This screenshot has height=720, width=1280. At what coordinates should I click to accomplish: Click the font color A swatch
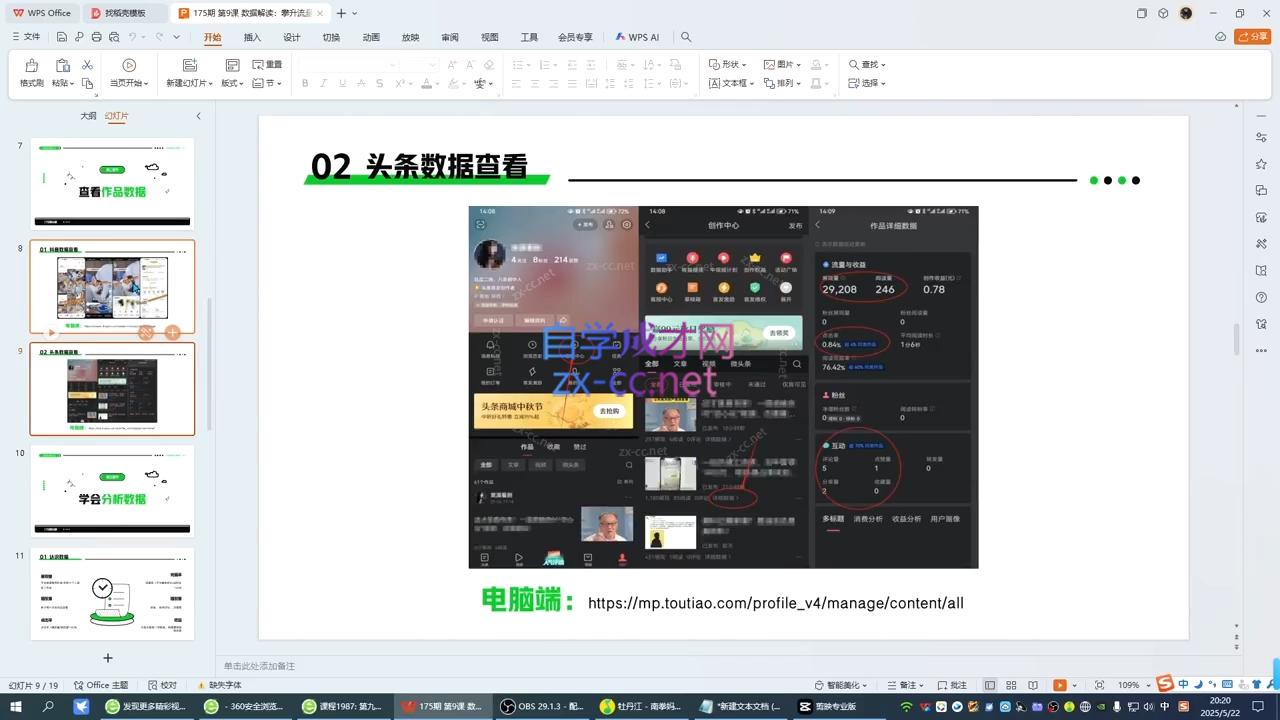pos(427,83)
